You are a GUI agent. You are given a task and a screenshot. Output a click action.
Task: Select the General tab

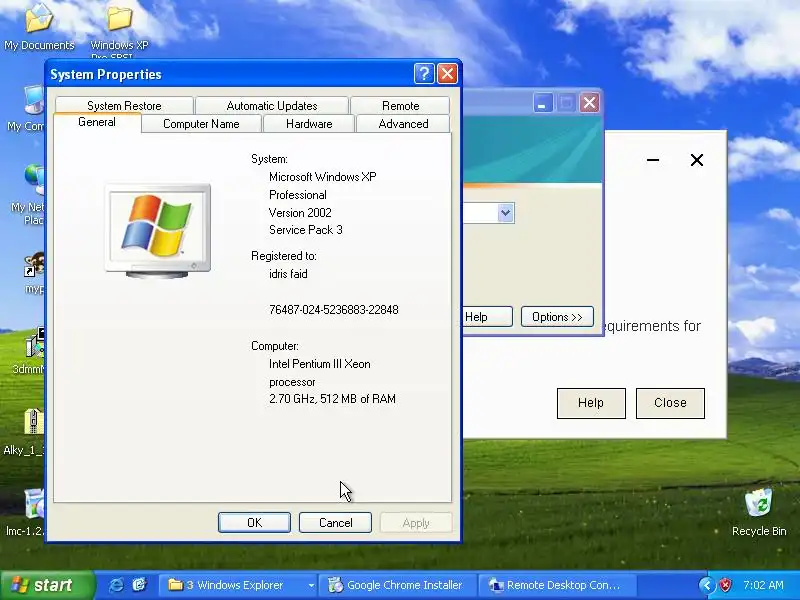(x=97, y=122)
